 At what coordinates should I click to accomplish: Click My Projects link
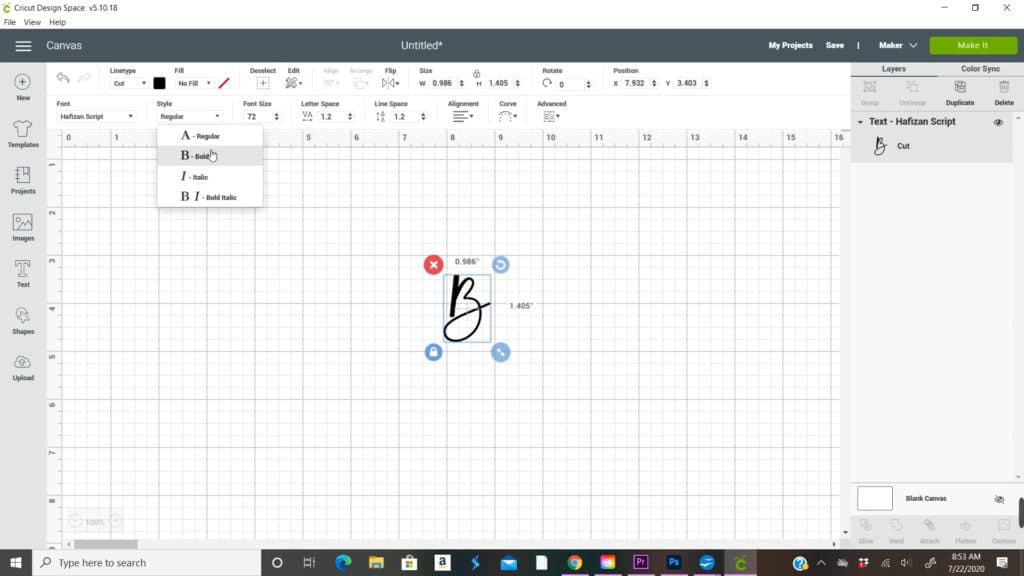click(790, 45)
